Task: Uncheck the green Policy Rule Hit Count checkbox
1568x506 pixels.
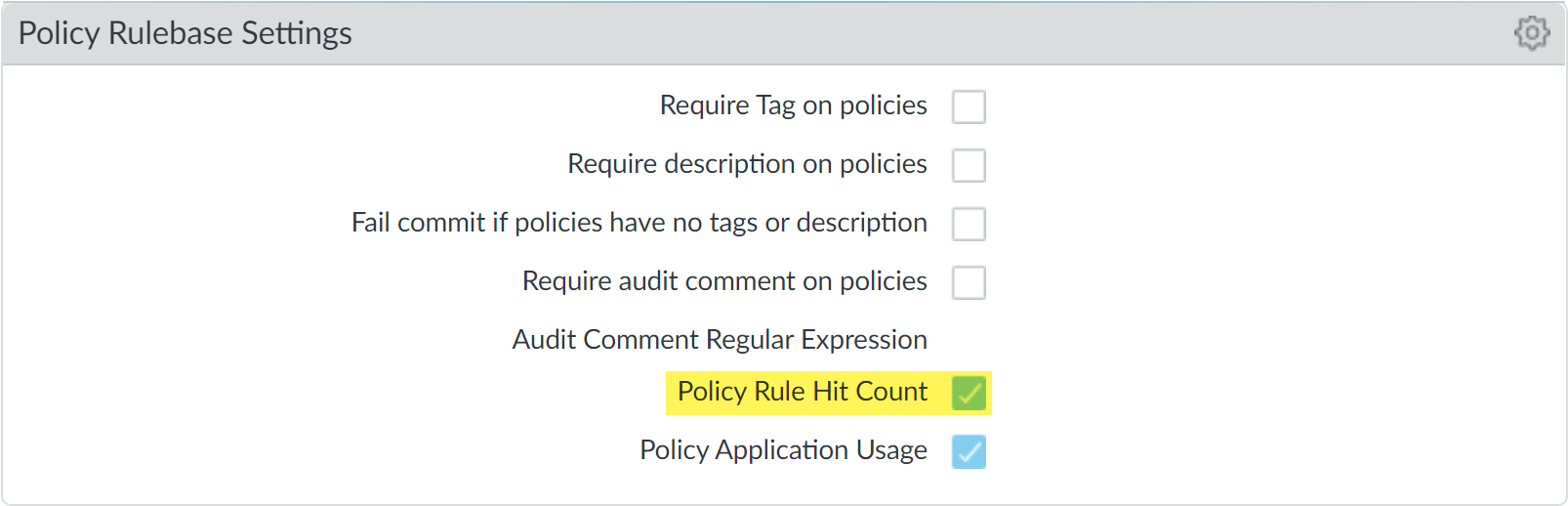Action: pos(969,393)
